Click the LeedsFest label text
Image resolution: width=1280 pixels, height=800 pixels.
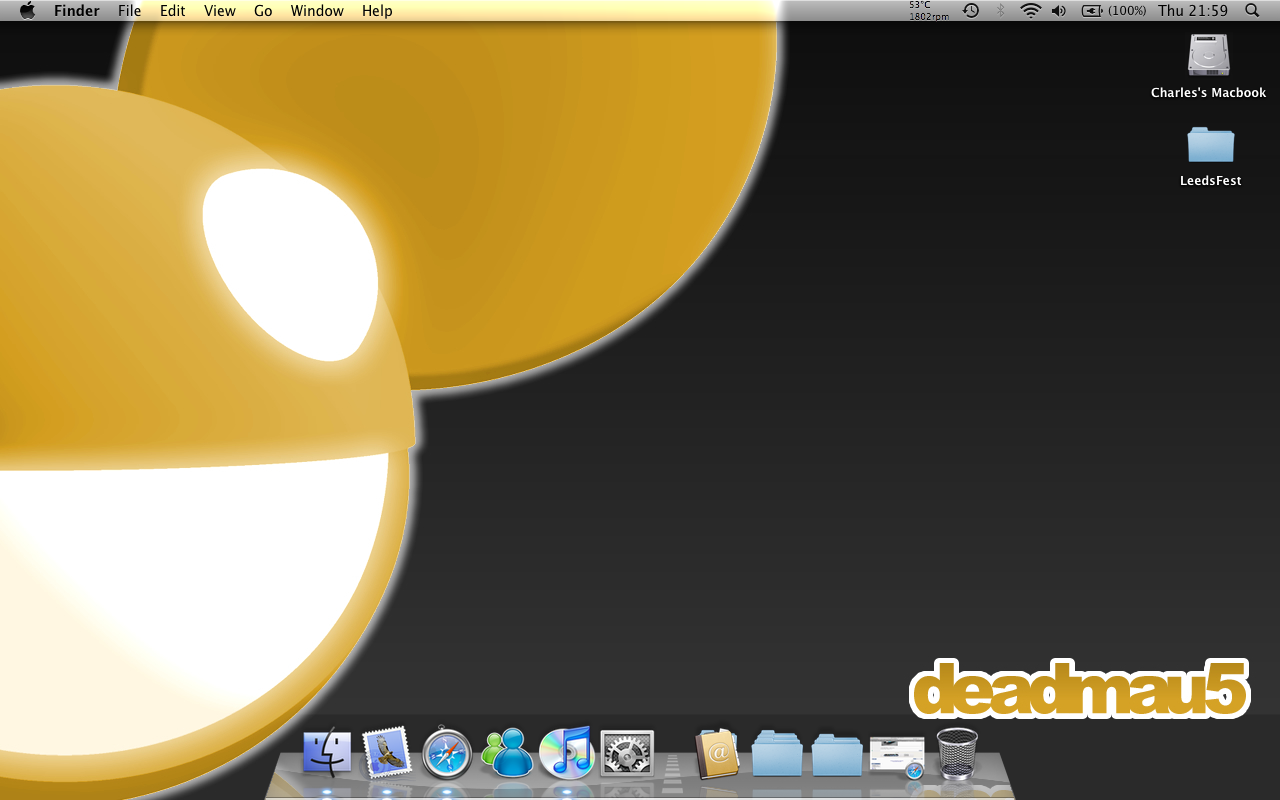tap(1210, 180)
